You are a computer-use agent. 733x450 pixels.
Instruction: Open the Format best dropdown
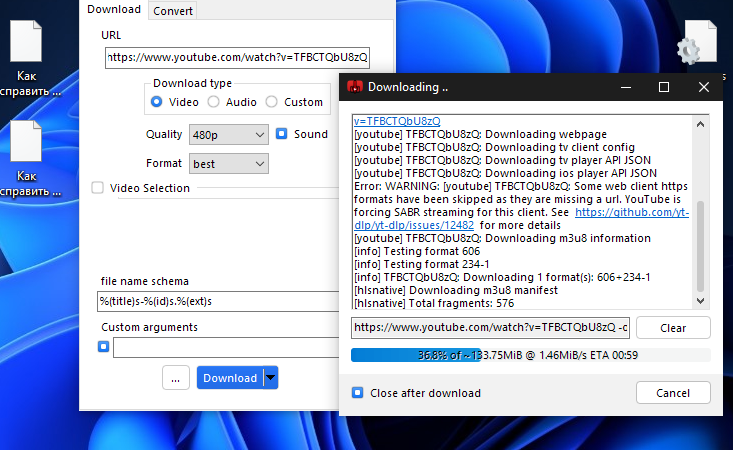tap(229, 164)
